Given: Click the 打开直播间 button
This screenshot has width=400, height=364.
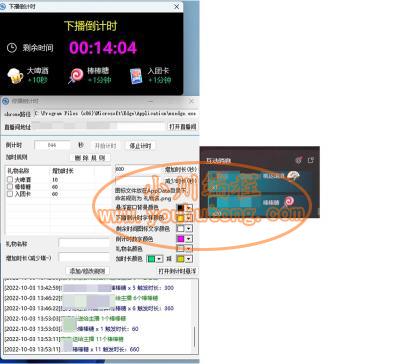Looking at the screenshot, I should pyautogui.click(x=183, y=127).
